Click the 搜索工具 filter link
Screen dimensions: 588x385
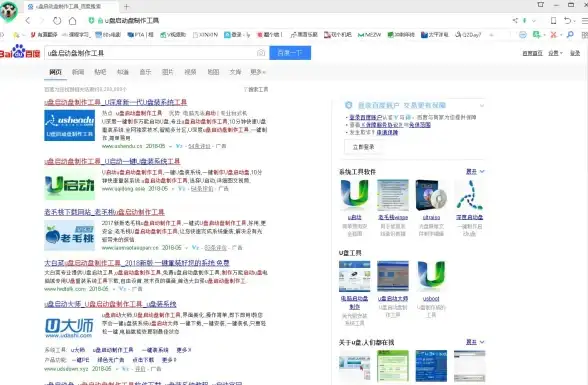(x=256, y=90)
